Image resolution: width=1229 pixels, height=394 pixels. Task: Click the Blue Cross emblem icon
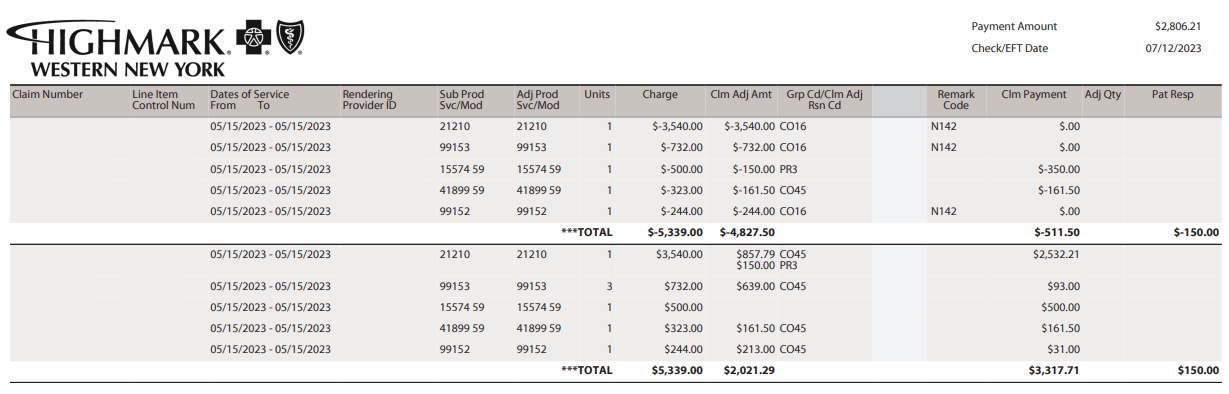[x=253, y=38]
